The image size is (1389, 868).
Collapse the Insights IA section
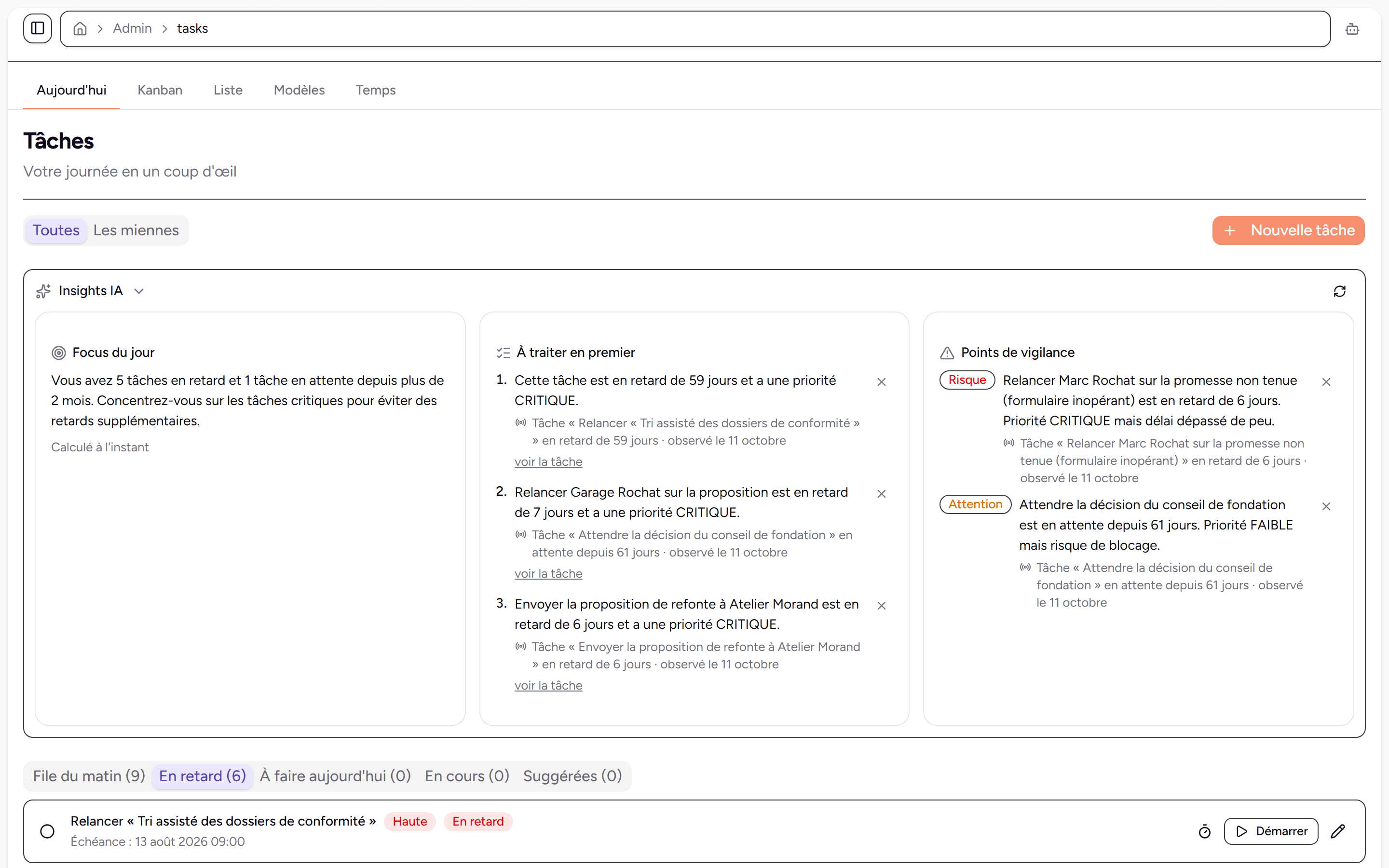coord(139,292)
